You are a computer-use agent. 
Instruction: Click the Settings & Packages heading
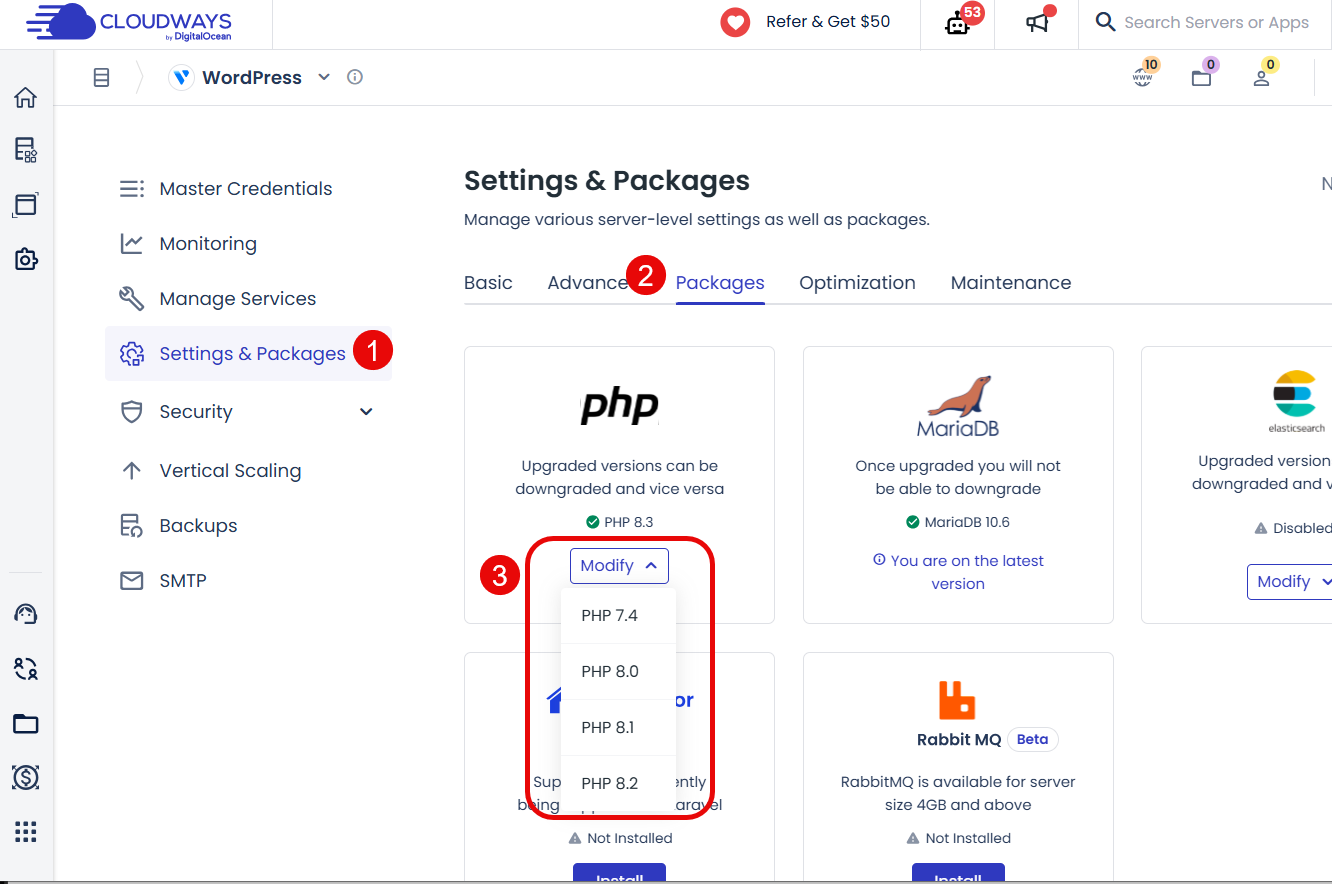tap(607, 181)
